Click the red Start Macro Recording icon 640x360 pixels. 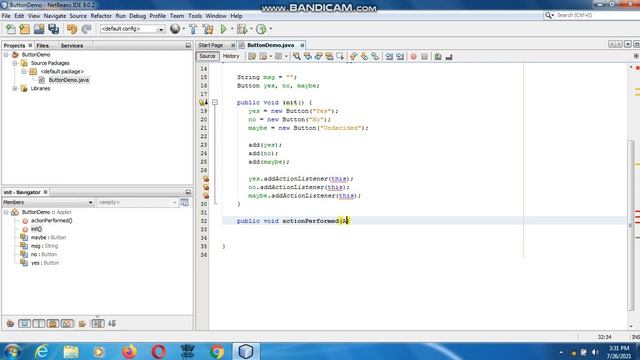413,57
